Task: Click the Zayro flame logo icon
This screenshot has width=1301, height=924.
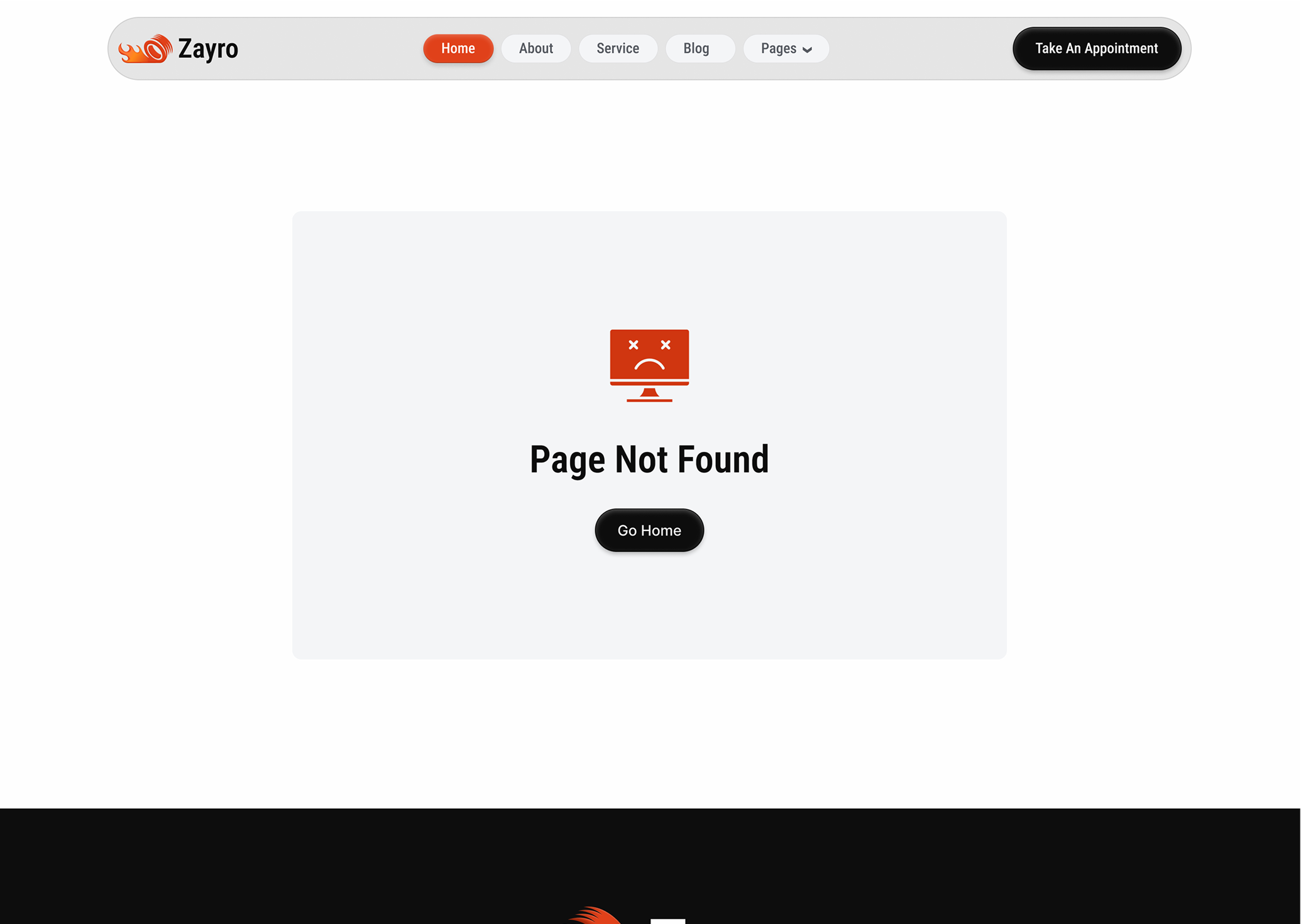Action: pyautogui.click(x=145, y=48)
